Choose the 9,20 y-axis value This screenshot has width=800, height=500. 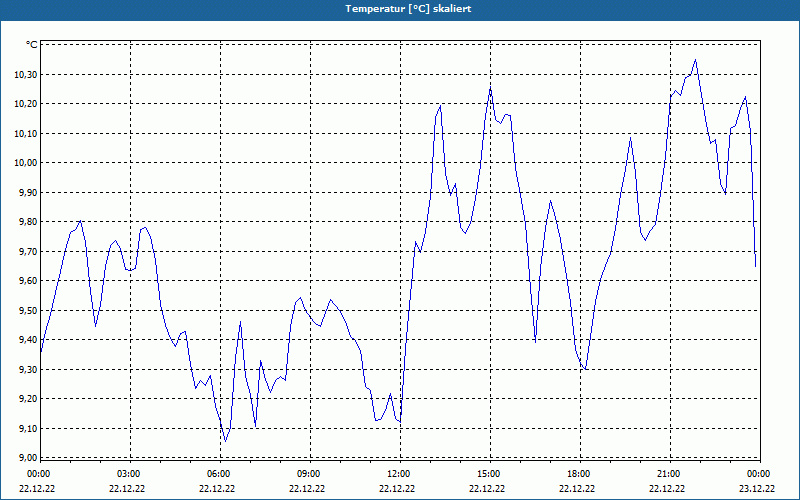tap(28, 398)
